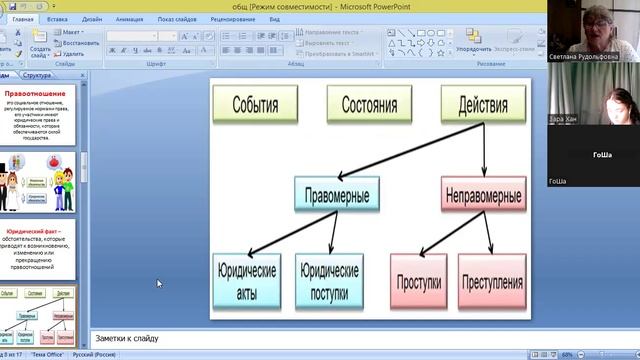Switch to the Вид ribbon tab
This screenshot has width=640, height=360.
click(x=274, y=19)
